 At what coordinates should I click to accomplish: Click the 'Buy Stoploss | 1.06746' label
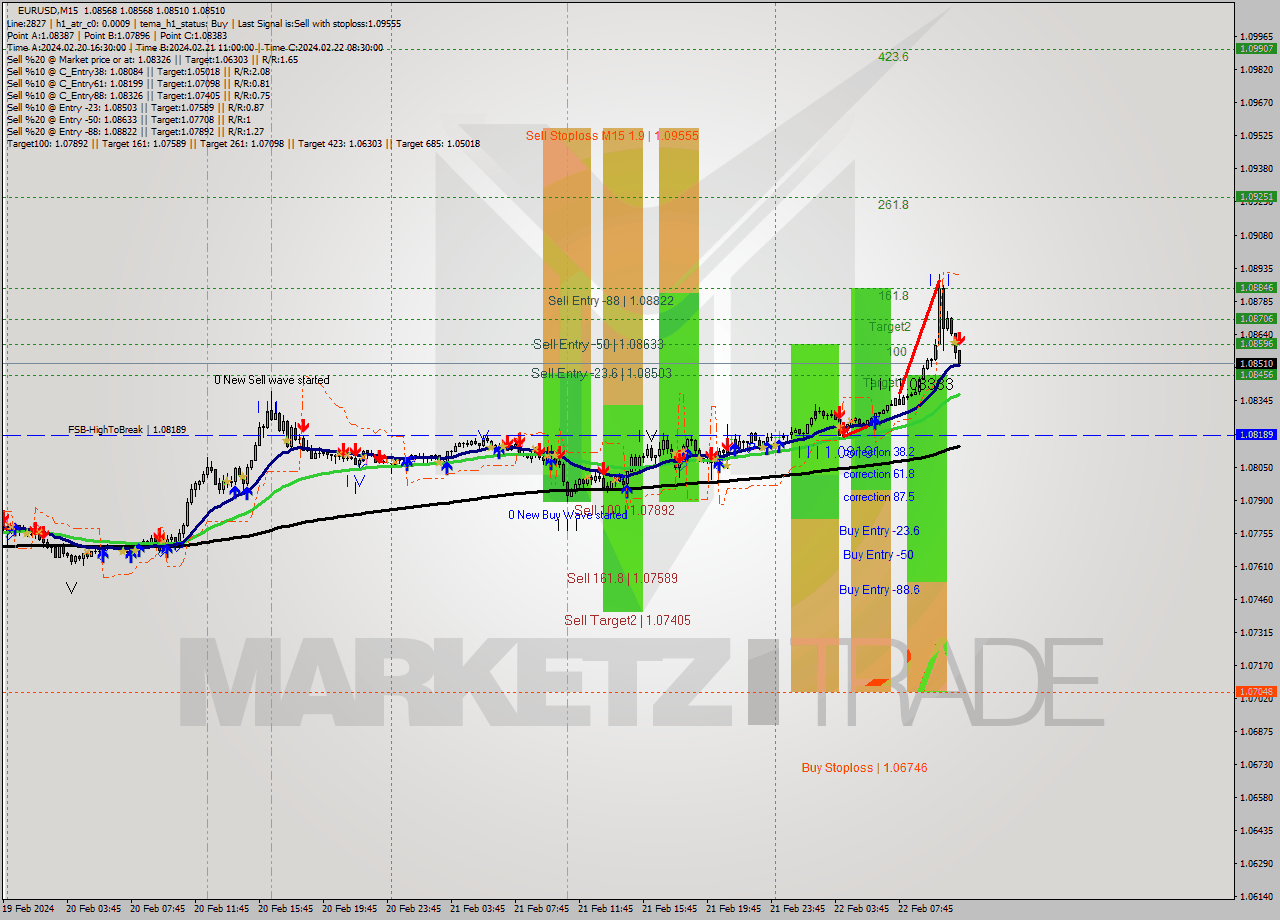pyautogui.click(x=864, y=768)
